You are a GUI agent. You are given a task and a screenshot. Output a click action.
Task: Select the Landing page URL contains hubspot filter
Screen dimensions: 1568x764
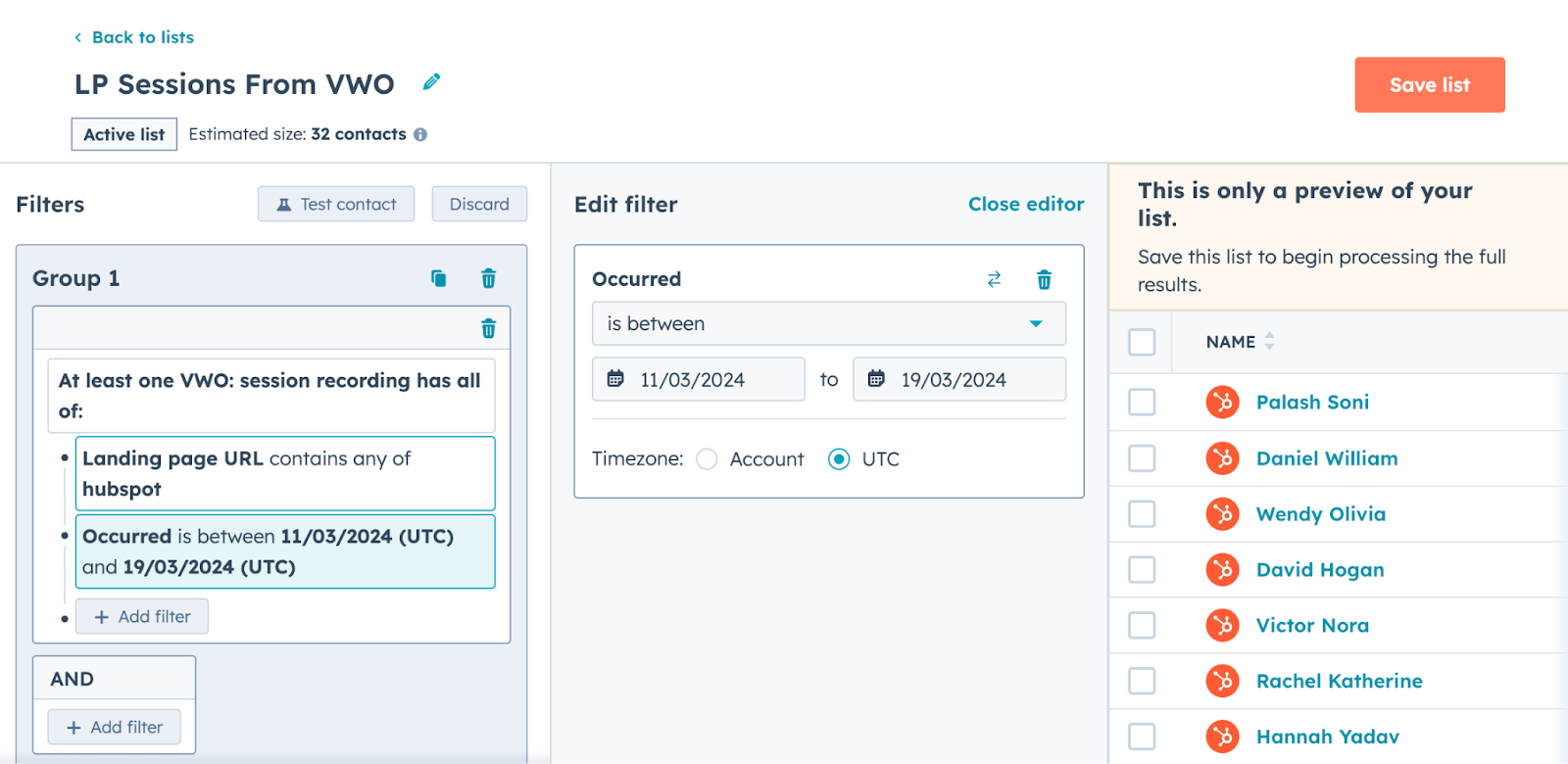285,473
